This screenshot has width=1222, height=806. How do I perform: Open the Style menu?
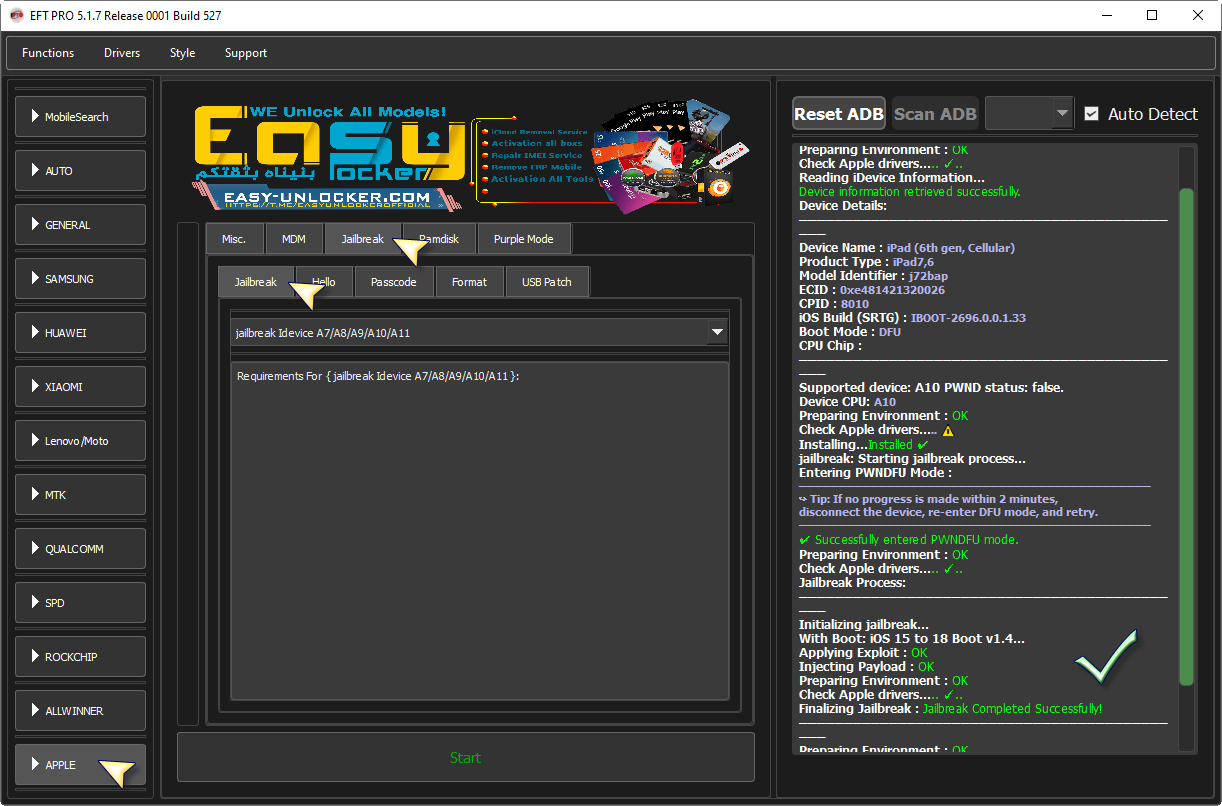183,53
